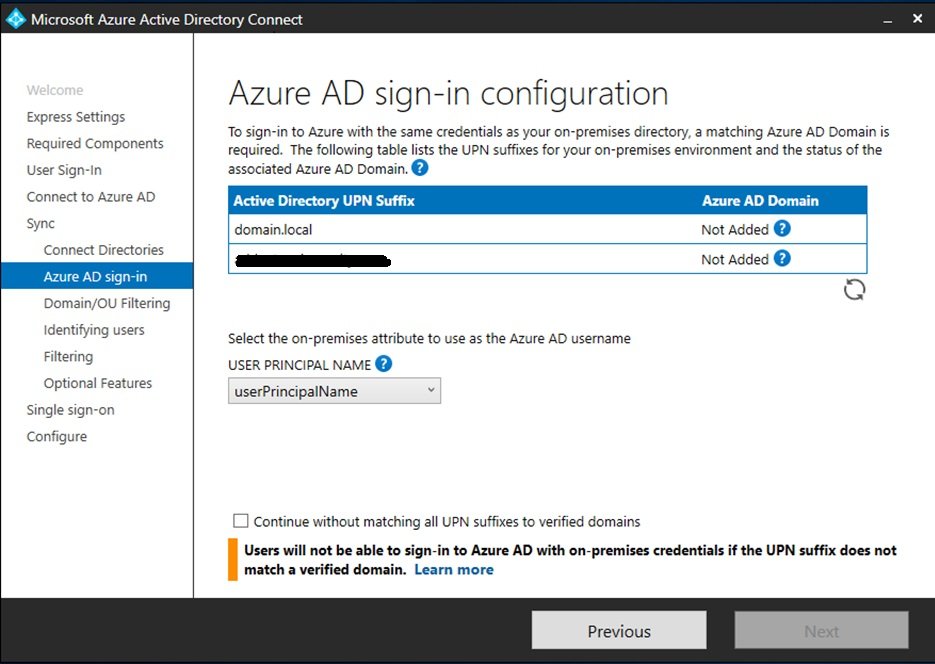The height and width of the screenshot is (664, 935).
Task: Open the Learn more link
Action: click(x=454, y=570)
